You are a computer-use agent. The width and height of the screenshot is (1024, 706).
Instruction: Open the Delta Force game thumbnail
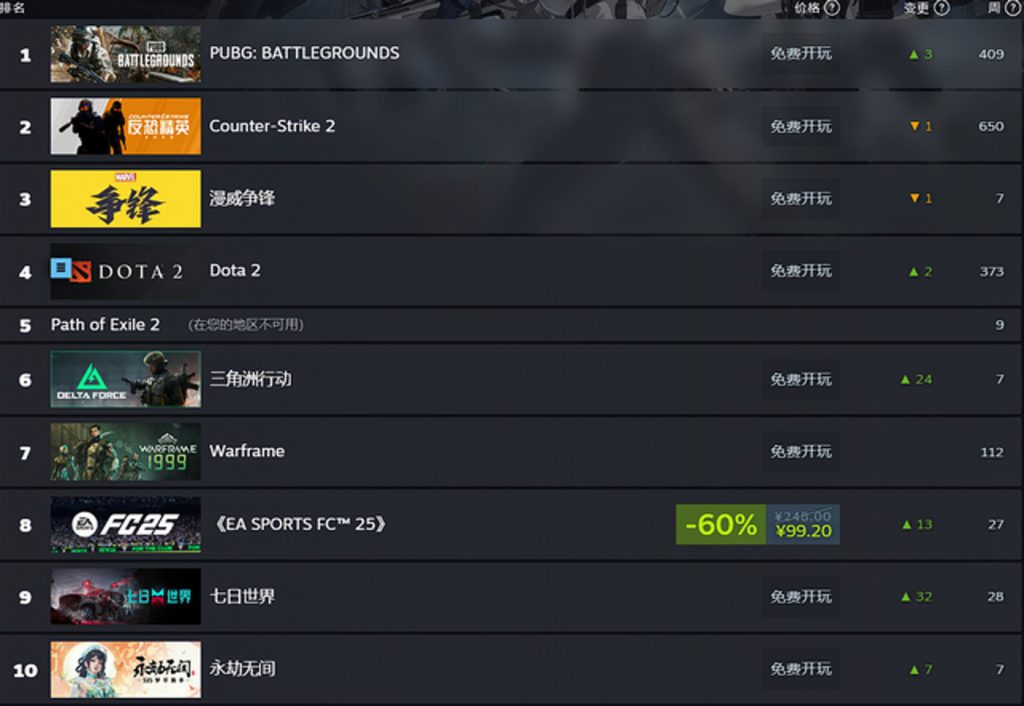125,379
